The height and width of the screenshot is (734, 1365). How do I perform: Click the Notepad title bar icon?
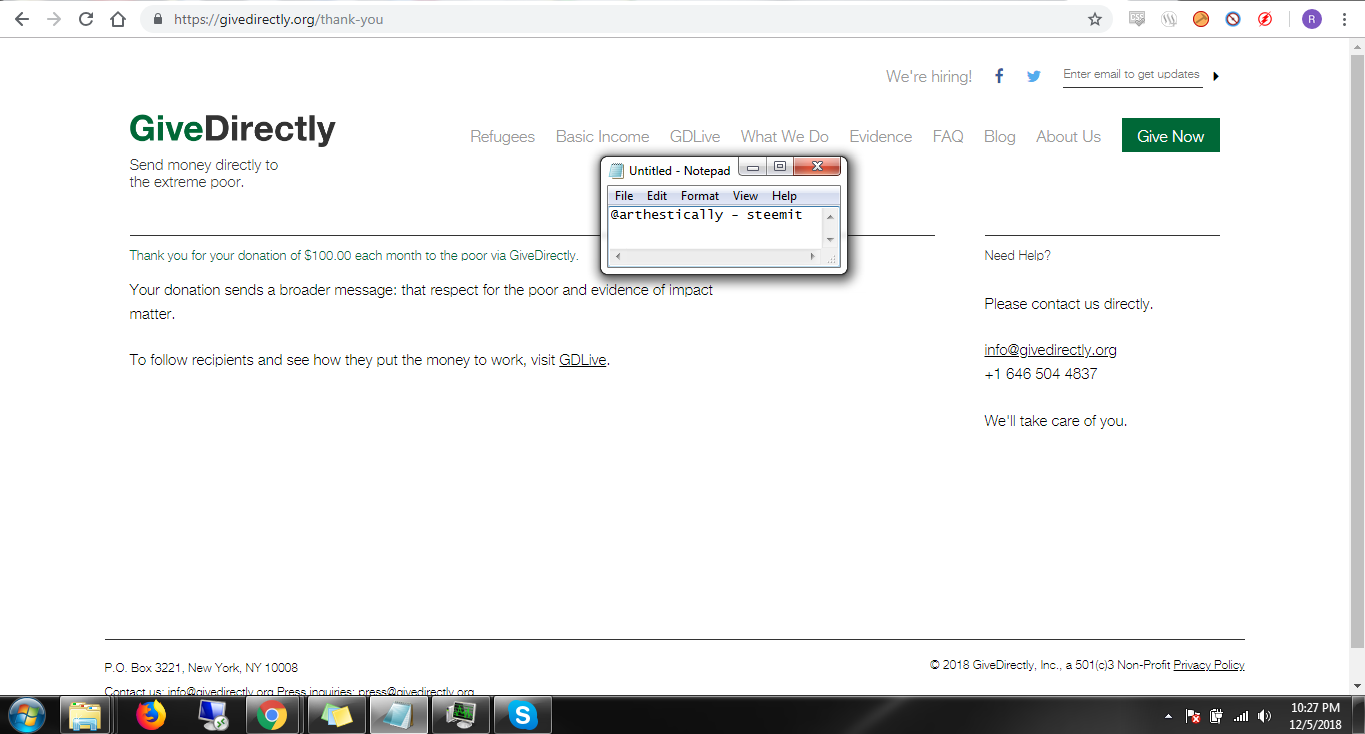click(617, 170)
